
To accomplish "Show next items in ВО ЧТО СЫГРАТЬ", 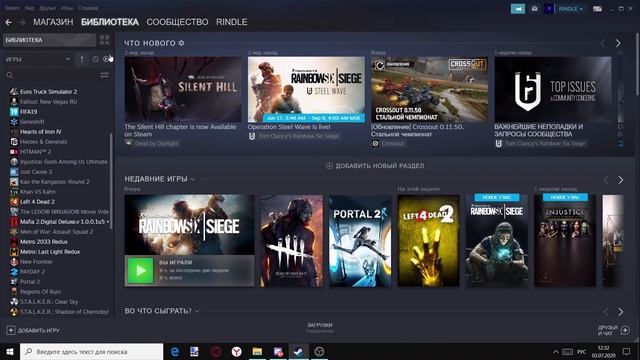I will tap(620, 312).
